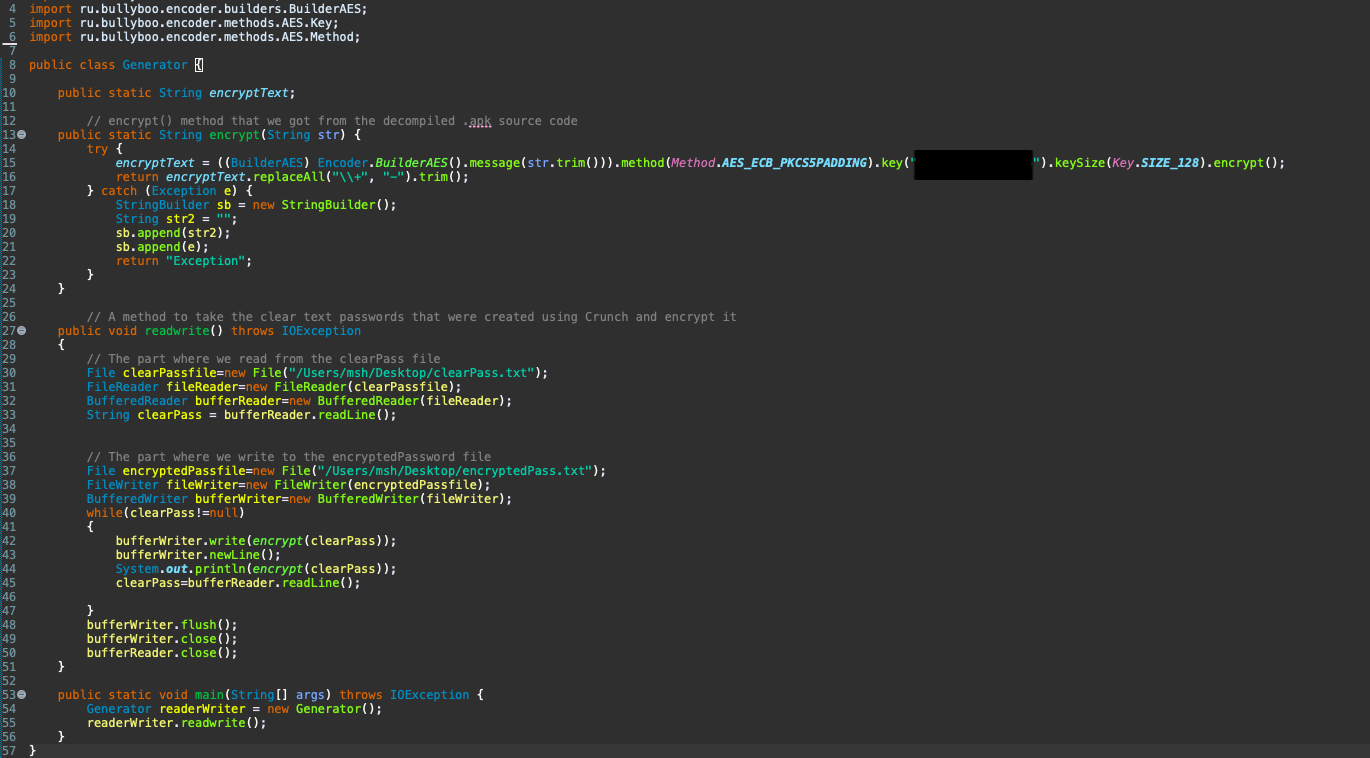
Task: Click the highlighted brace after Generator
Action: tap(198, 65)
